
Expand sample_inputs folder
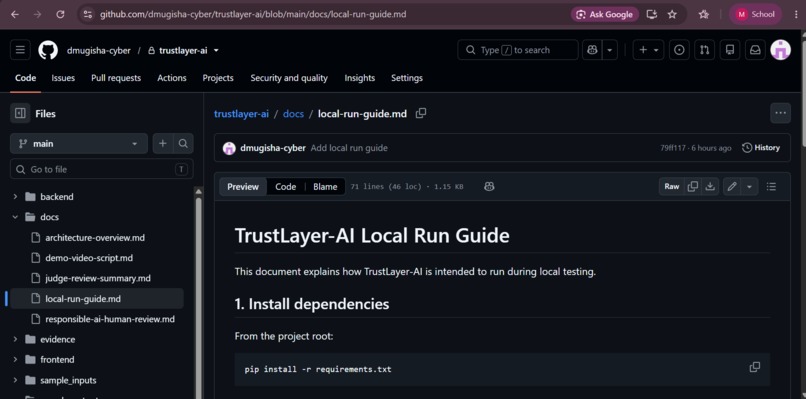(x=15, y=380)
